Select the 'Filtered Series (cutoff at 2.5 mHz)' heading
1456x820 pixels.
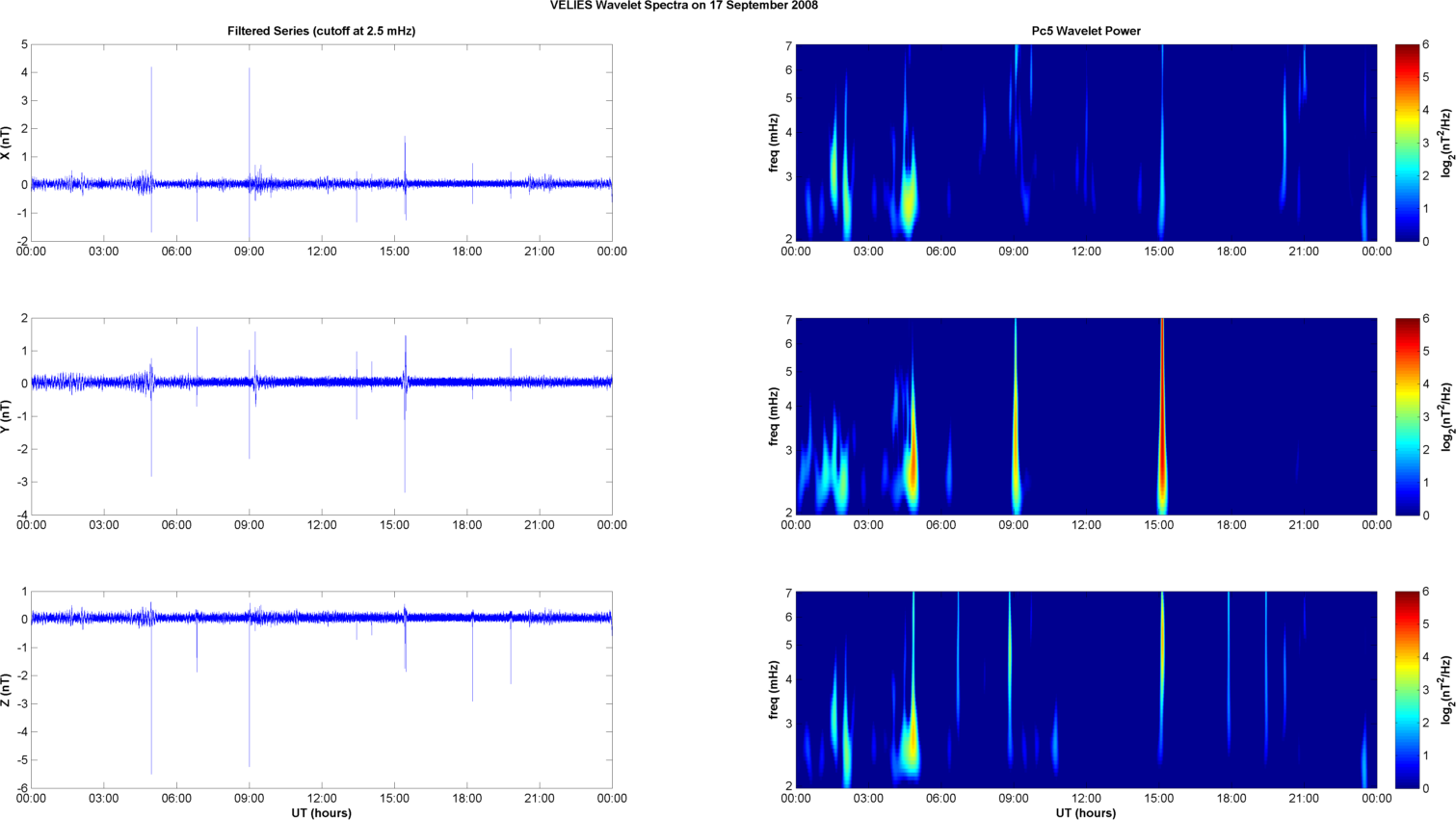click(321, 31)
